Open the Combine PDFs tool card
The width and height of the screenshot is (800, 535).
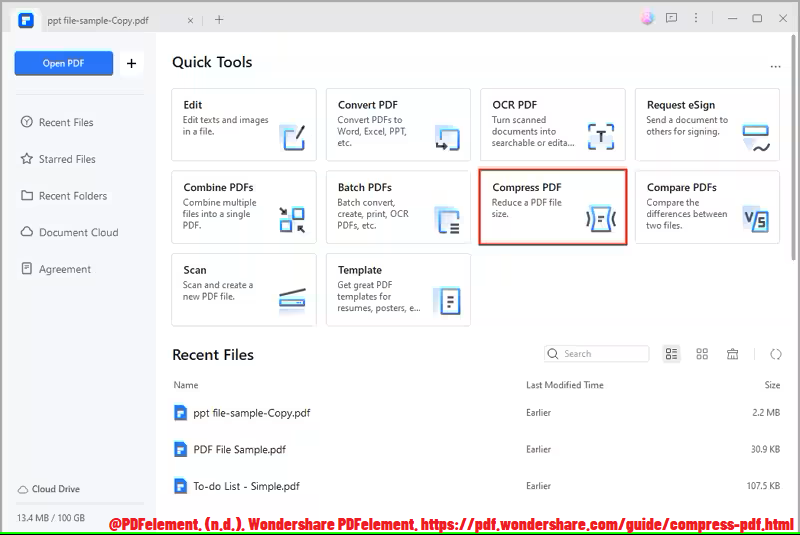click(x=244, y=207)
